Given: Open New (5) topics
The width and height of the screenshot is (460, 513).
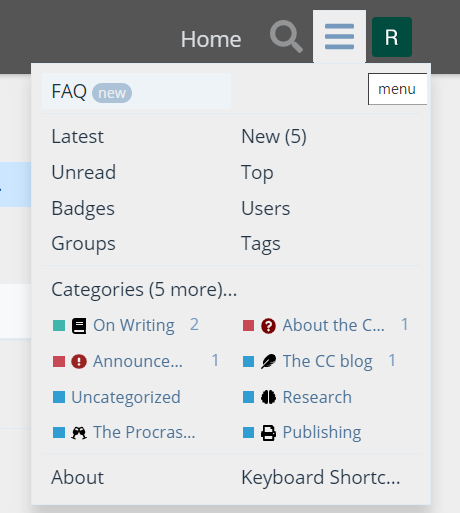Looking at the screenshot, I should tap(274, 136).
